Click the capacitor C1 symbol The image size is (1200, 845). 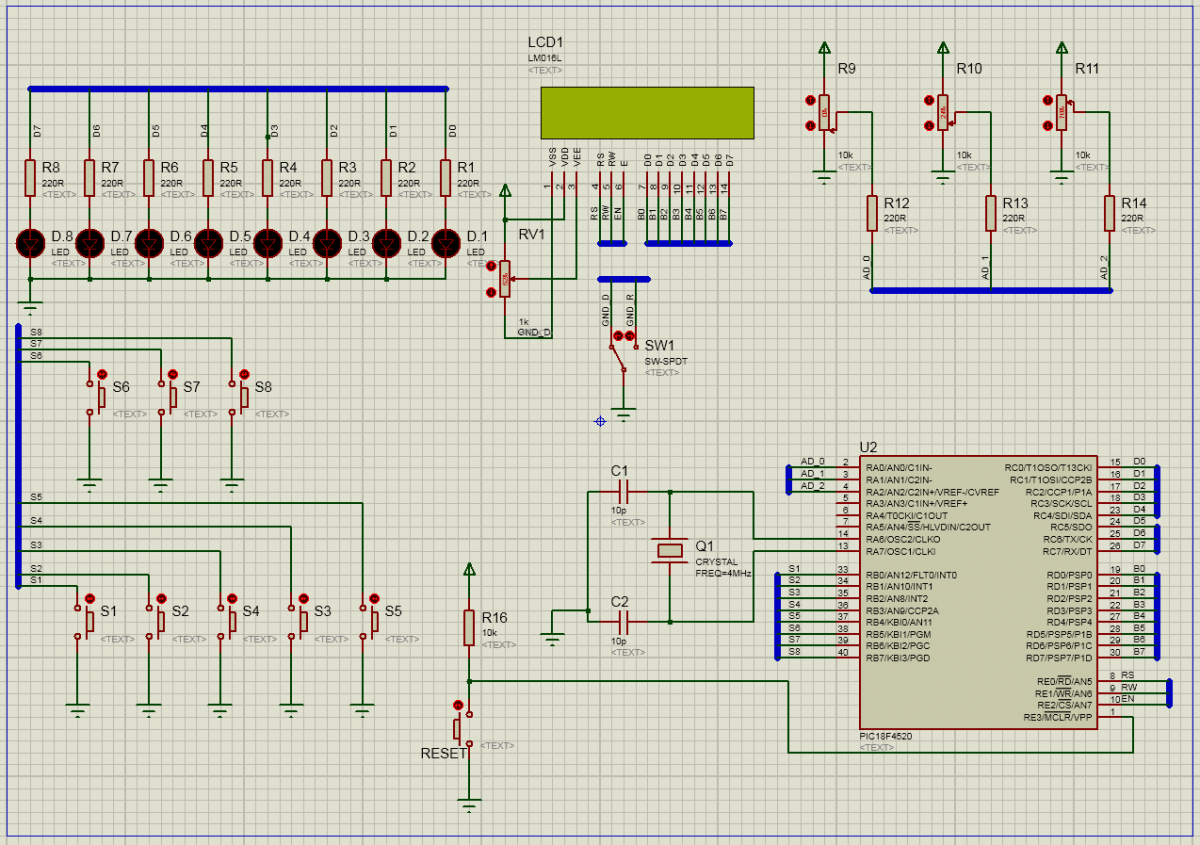(622, 492)
